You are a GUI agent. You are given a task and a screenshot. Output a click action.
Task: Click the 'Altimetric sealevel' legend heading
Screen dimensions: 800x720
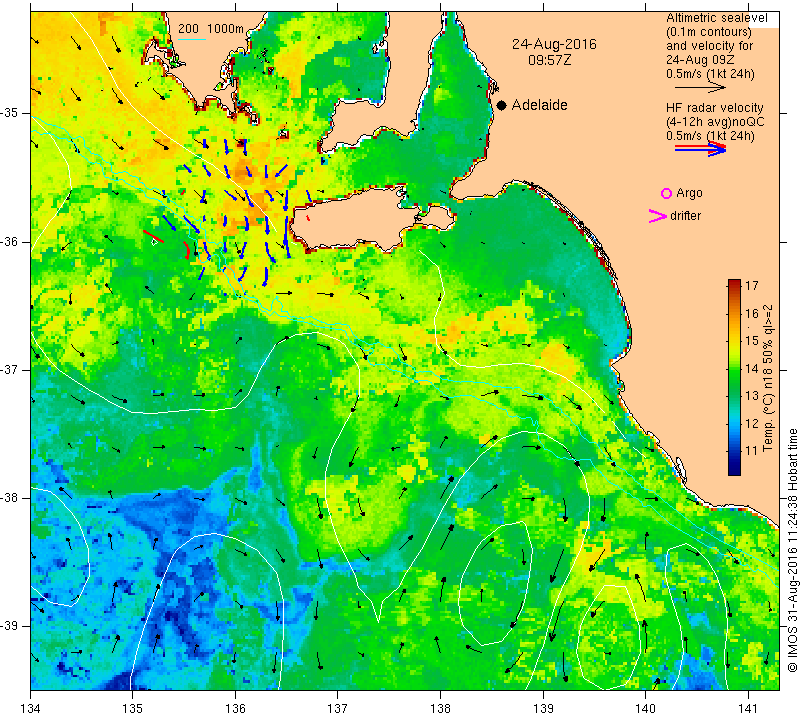click(716, 18)
